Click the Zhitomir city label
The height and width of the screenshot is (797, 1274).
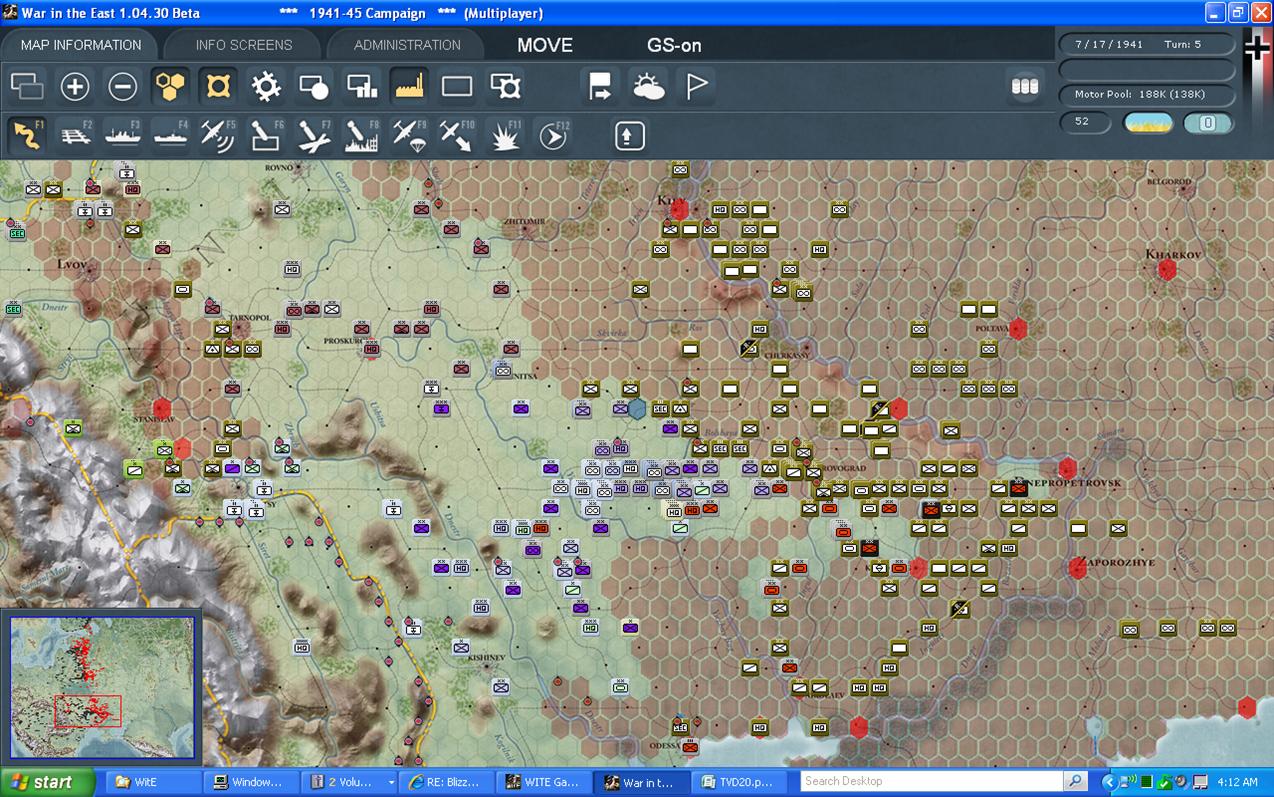525,221
